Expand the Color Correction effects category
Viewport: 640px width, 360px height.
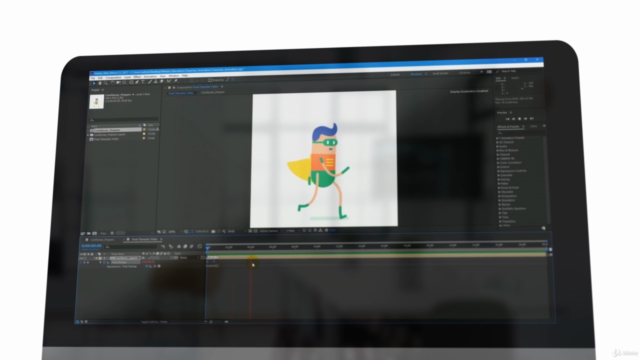click(498, 162)
